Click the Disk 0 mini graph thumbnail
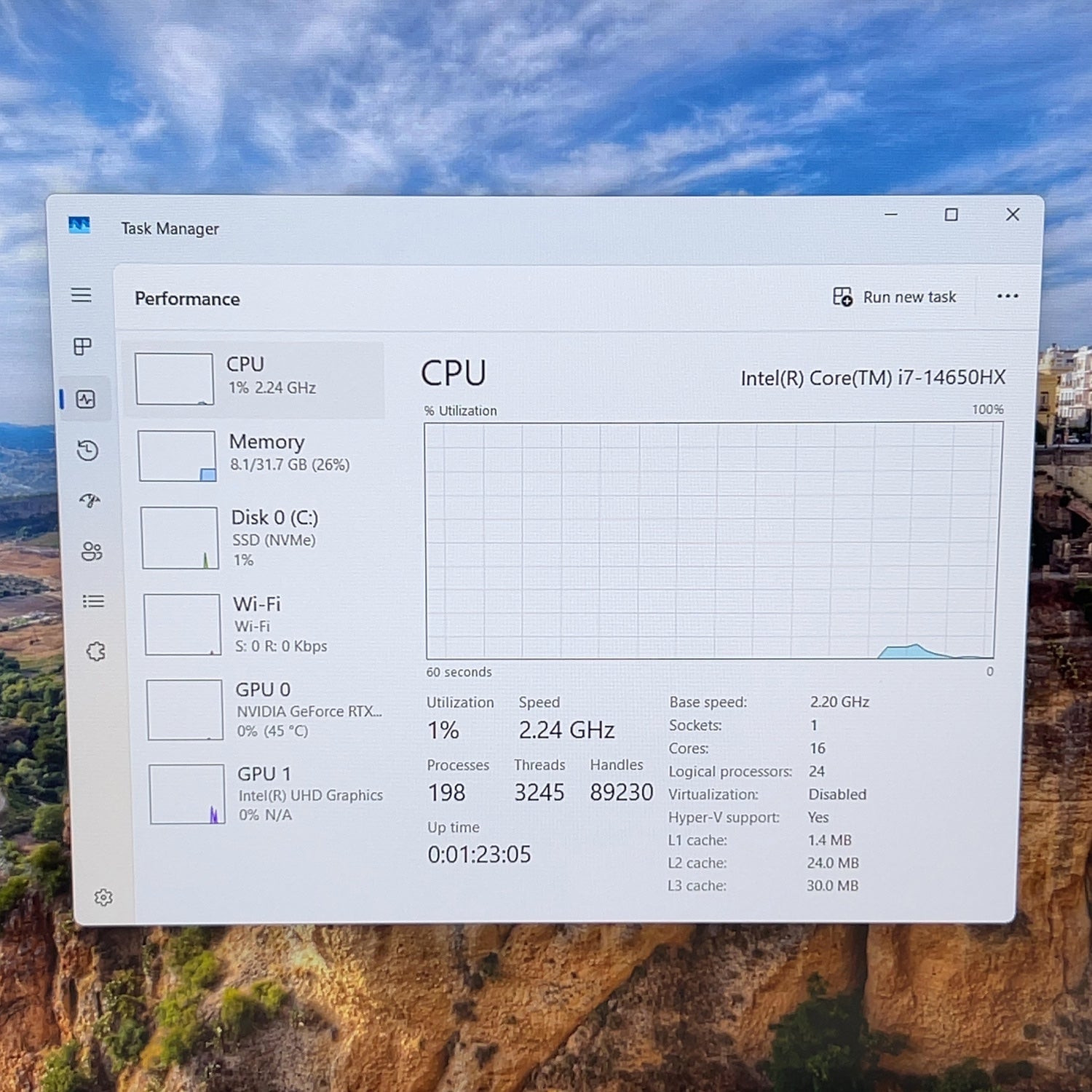1092x1092 pixels. [x=180, y=538]
